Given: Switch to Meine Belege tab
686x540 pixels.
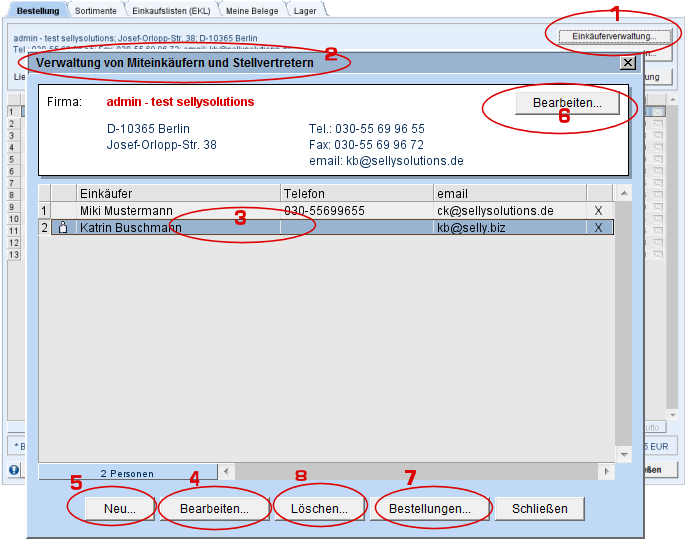Looking at the screenshot, I should click(x=252, y=11).
